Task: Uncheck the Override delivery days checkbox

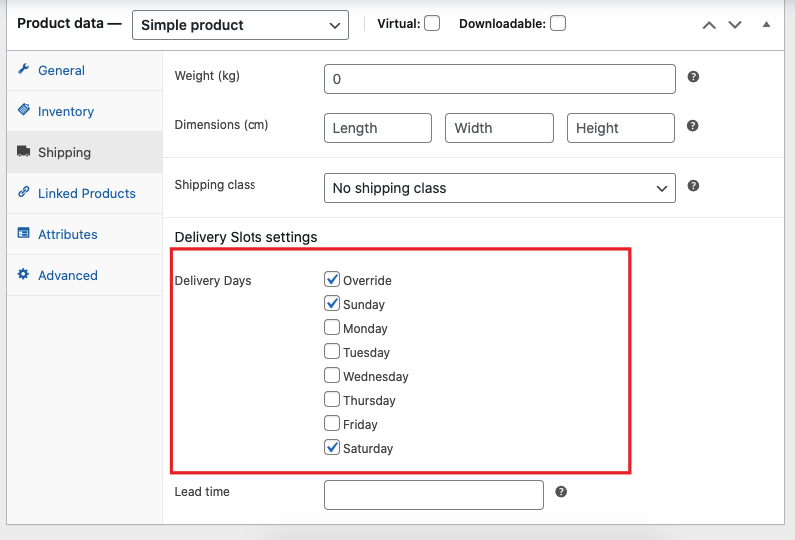Action: 332,279
